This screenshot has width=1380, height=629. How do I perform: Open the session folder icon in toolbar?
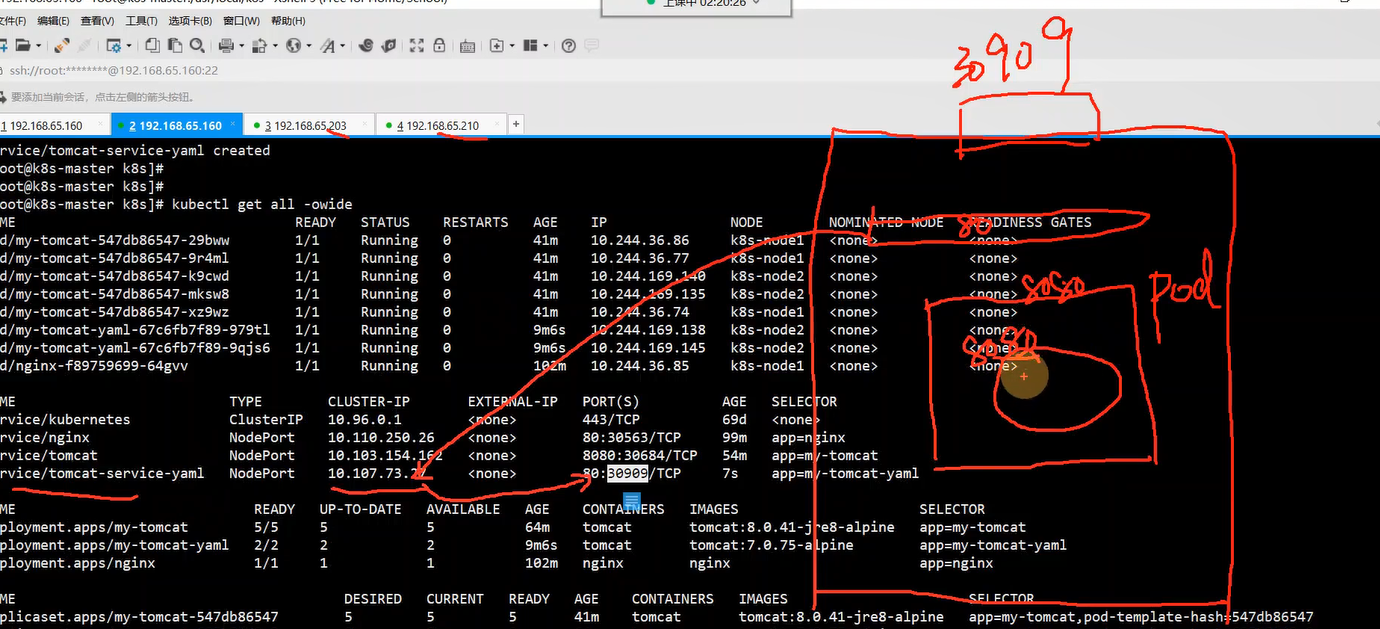pyautogui.click(x=22, y=45)
